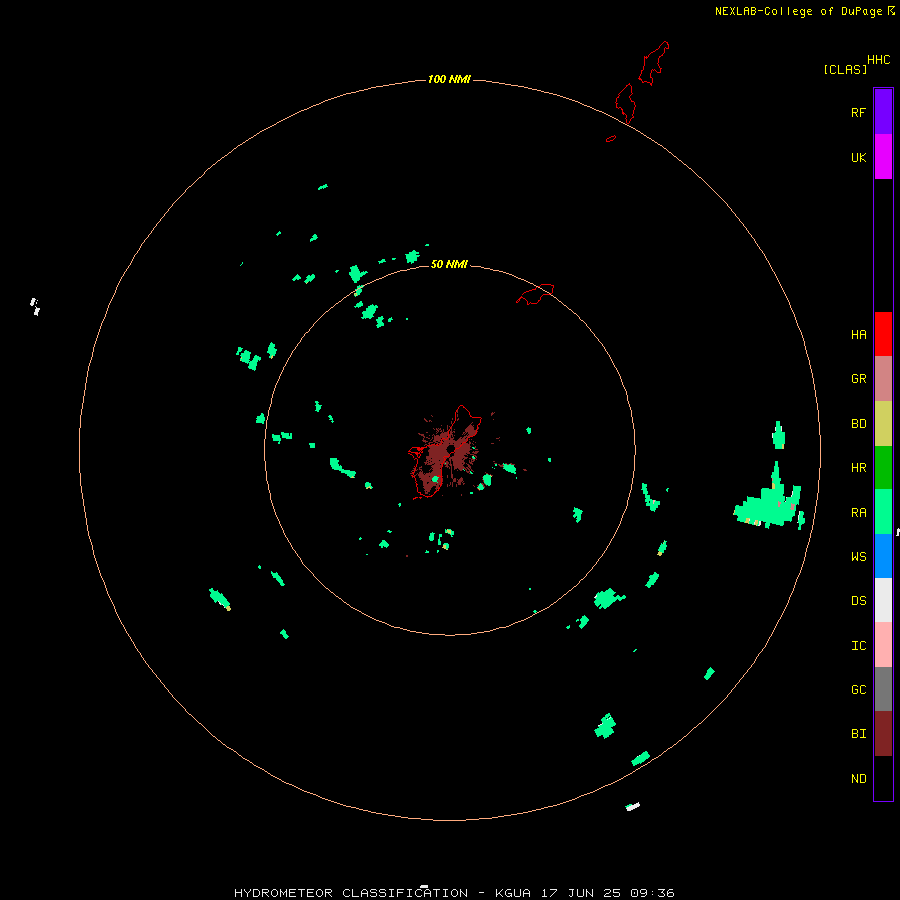This screenshot has width=900, height=900.
Task: Click the ND legend label
Action: pyautogui.click(x=858, y=779)
